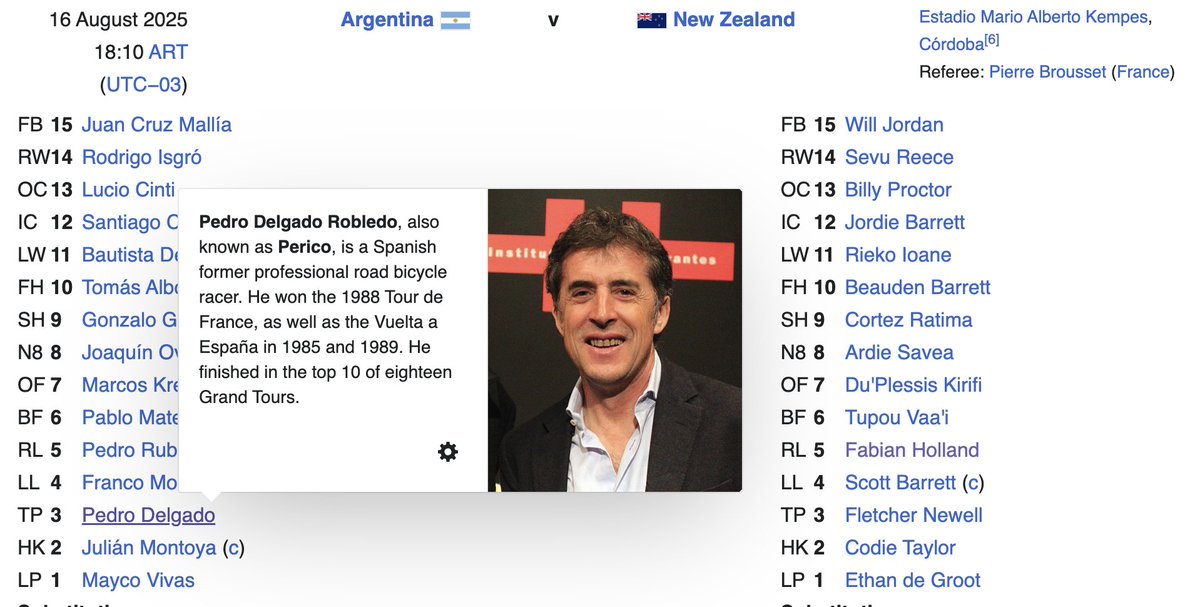Open Lucio Cinti's article

(x=128, y=190)
